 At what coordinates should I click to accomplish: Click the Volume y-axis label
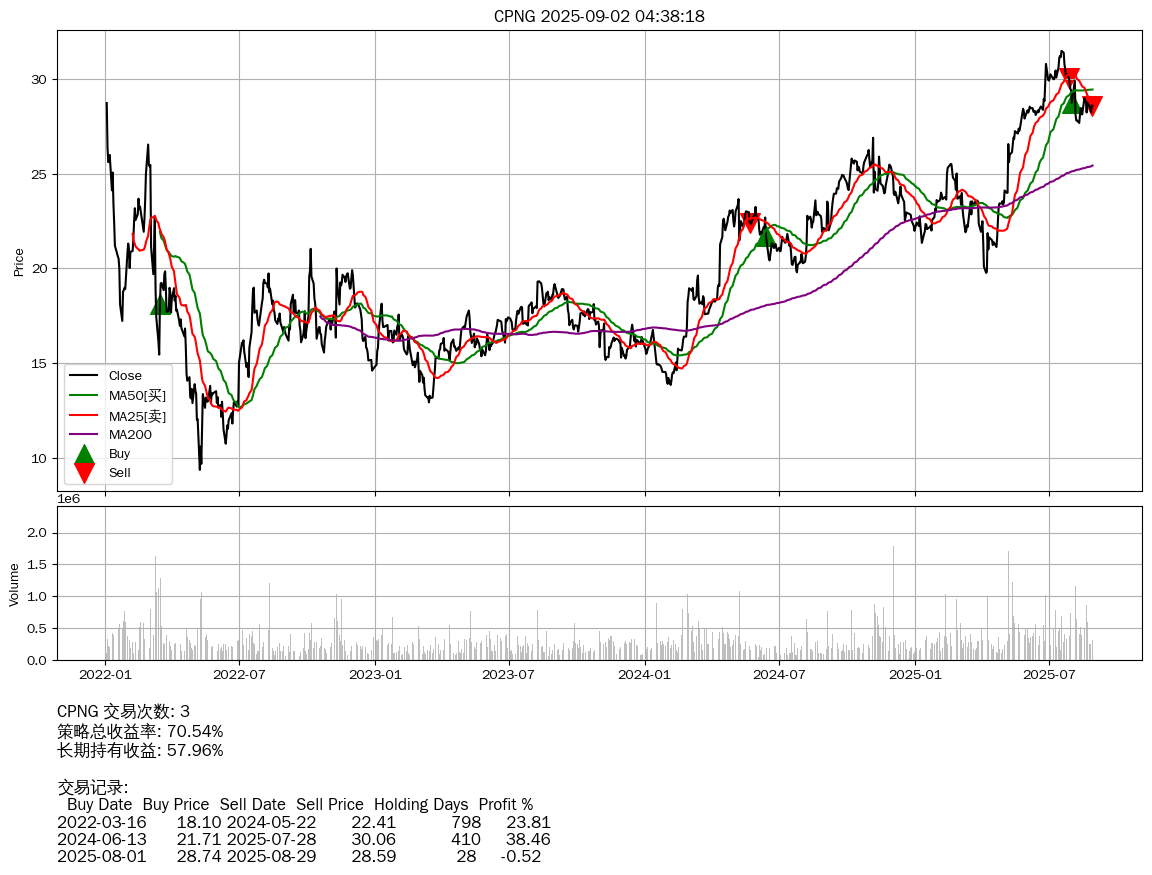[14, 584]
